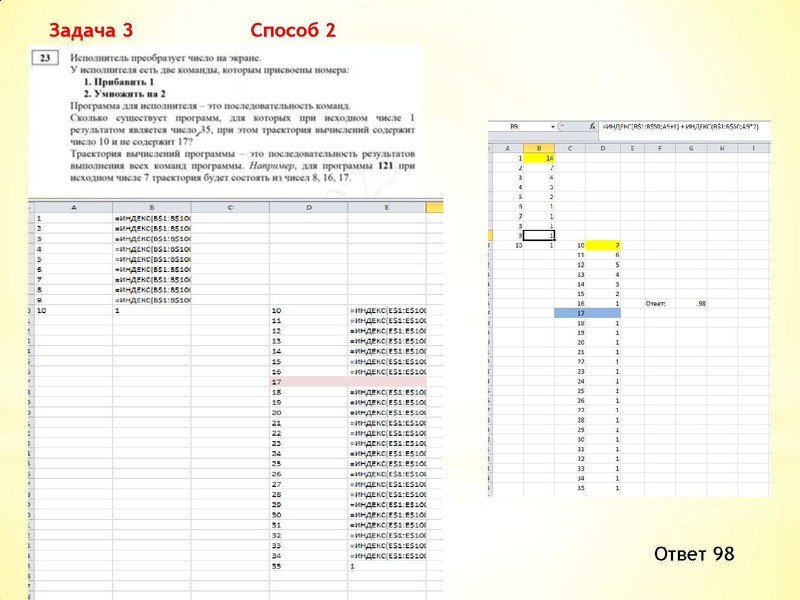This screenshot has width=800, height=600.
Task: Click the red heading Способ 2
Action: pyautogui.click(x=296, y=31)
